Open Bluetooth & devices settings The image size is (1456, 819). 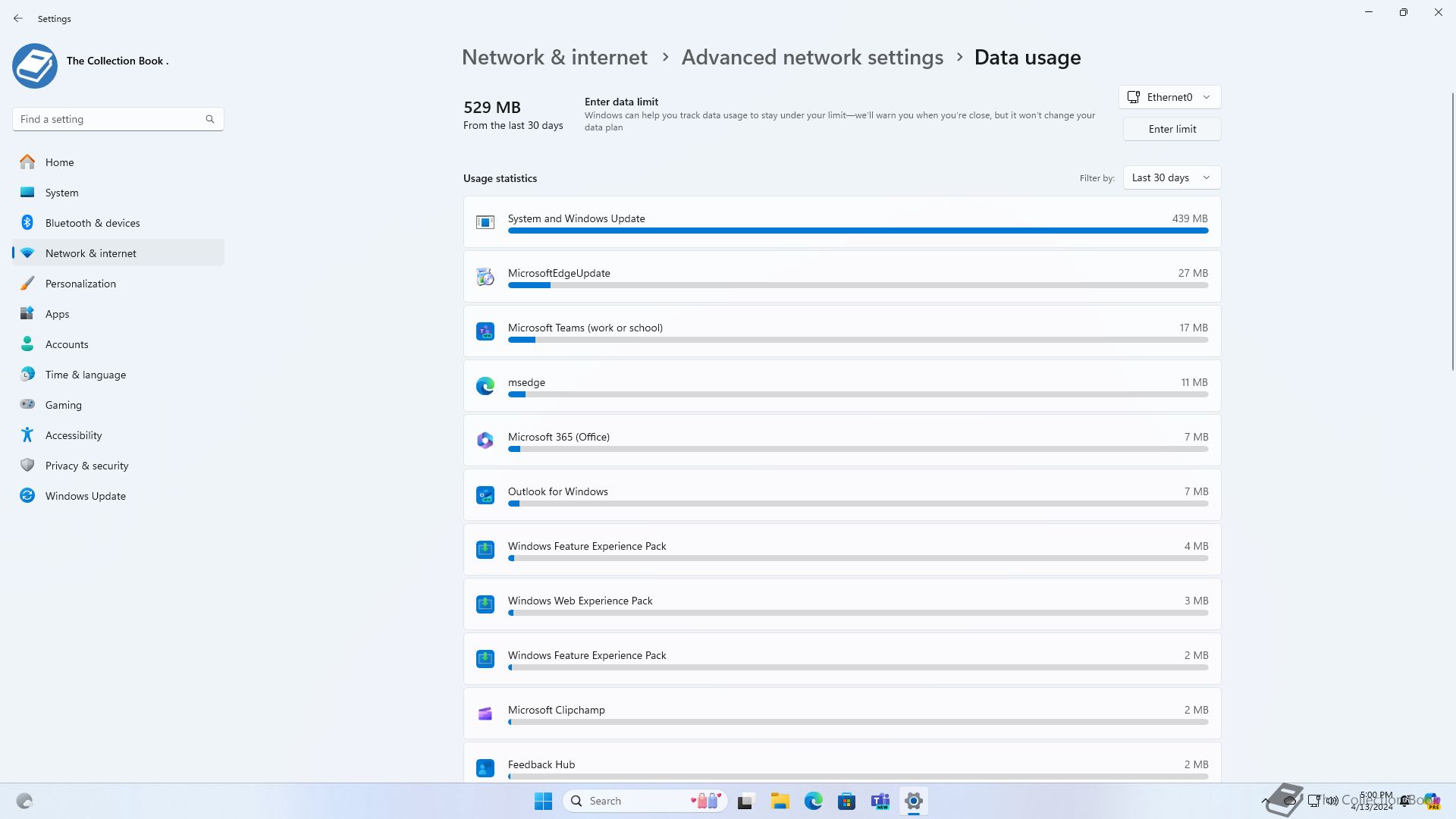click(x=118, y=222)
